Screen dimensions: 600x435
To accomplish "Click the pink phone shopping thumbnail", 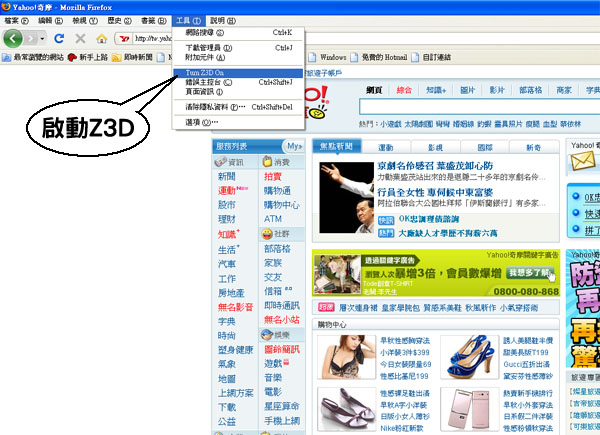I will tap(470, 409).
